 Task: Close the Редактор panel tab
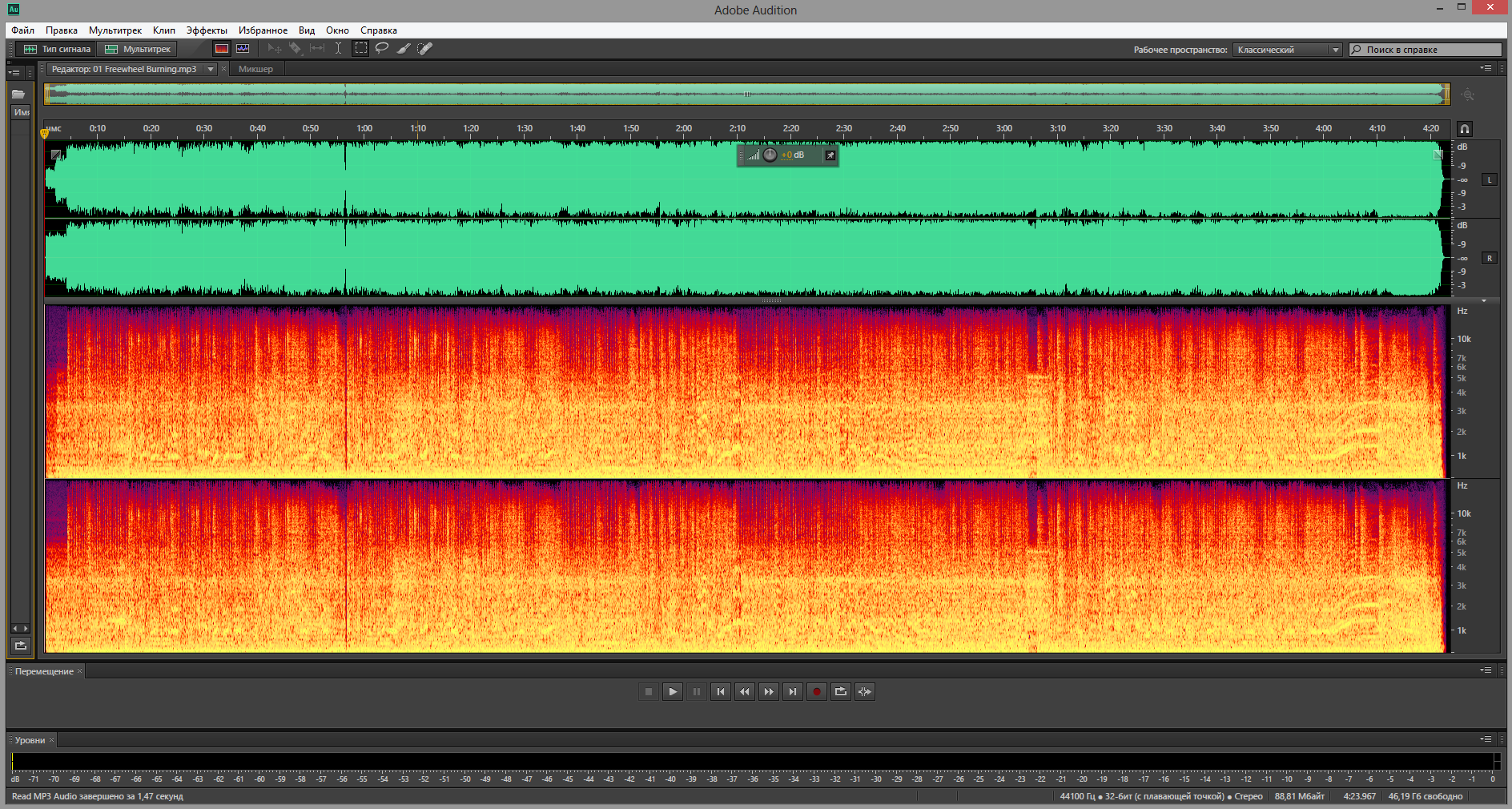pos(223,69)
